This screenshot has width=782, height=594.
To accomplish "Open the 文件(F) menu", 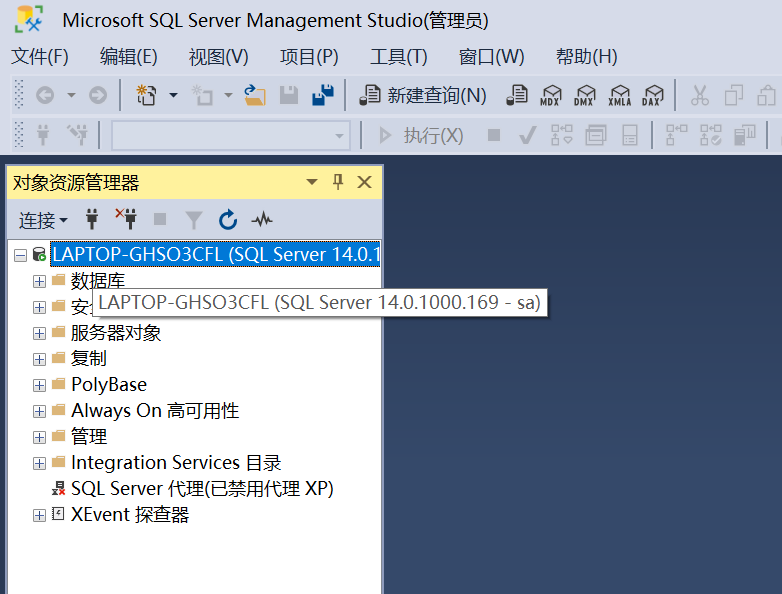I will 39,56.
